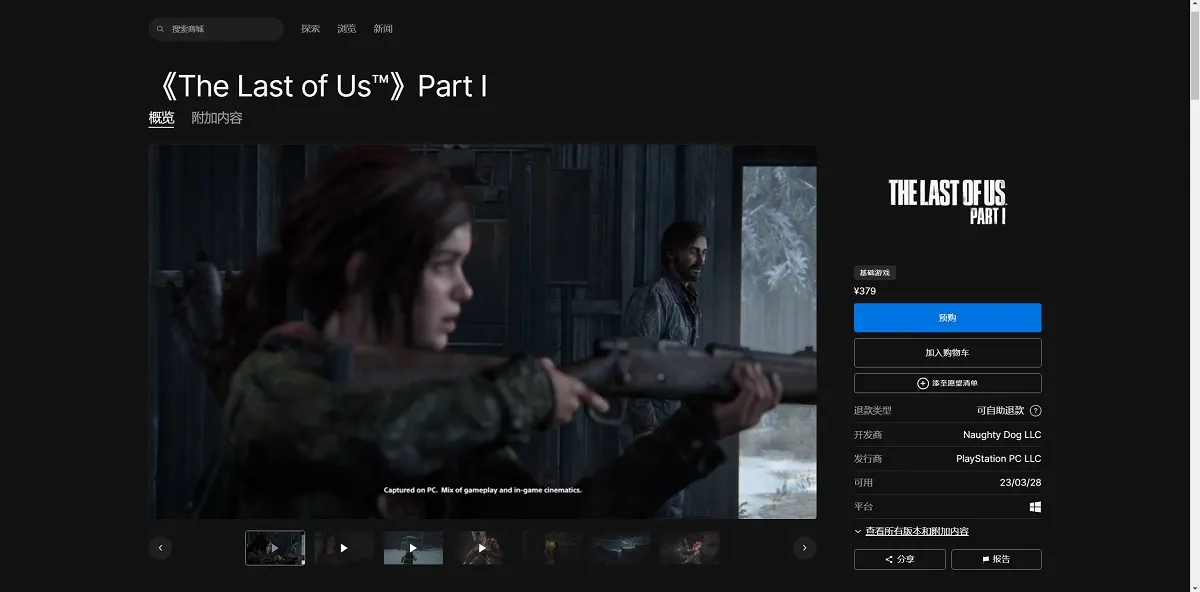This screenshot has width=1200, height=592.
Task: Click the page vertical scrollbar
Action: (1193, 55)
